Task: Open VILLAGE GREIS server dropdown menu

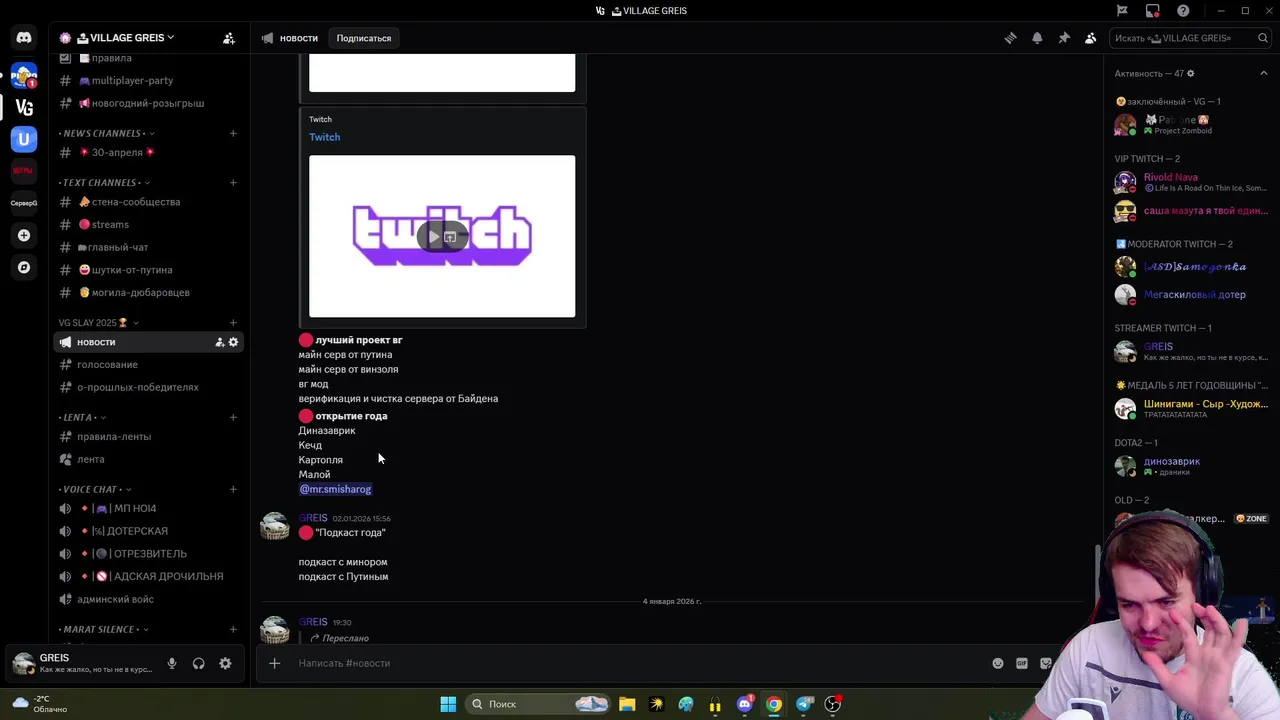Action: (x=125, y=38)
